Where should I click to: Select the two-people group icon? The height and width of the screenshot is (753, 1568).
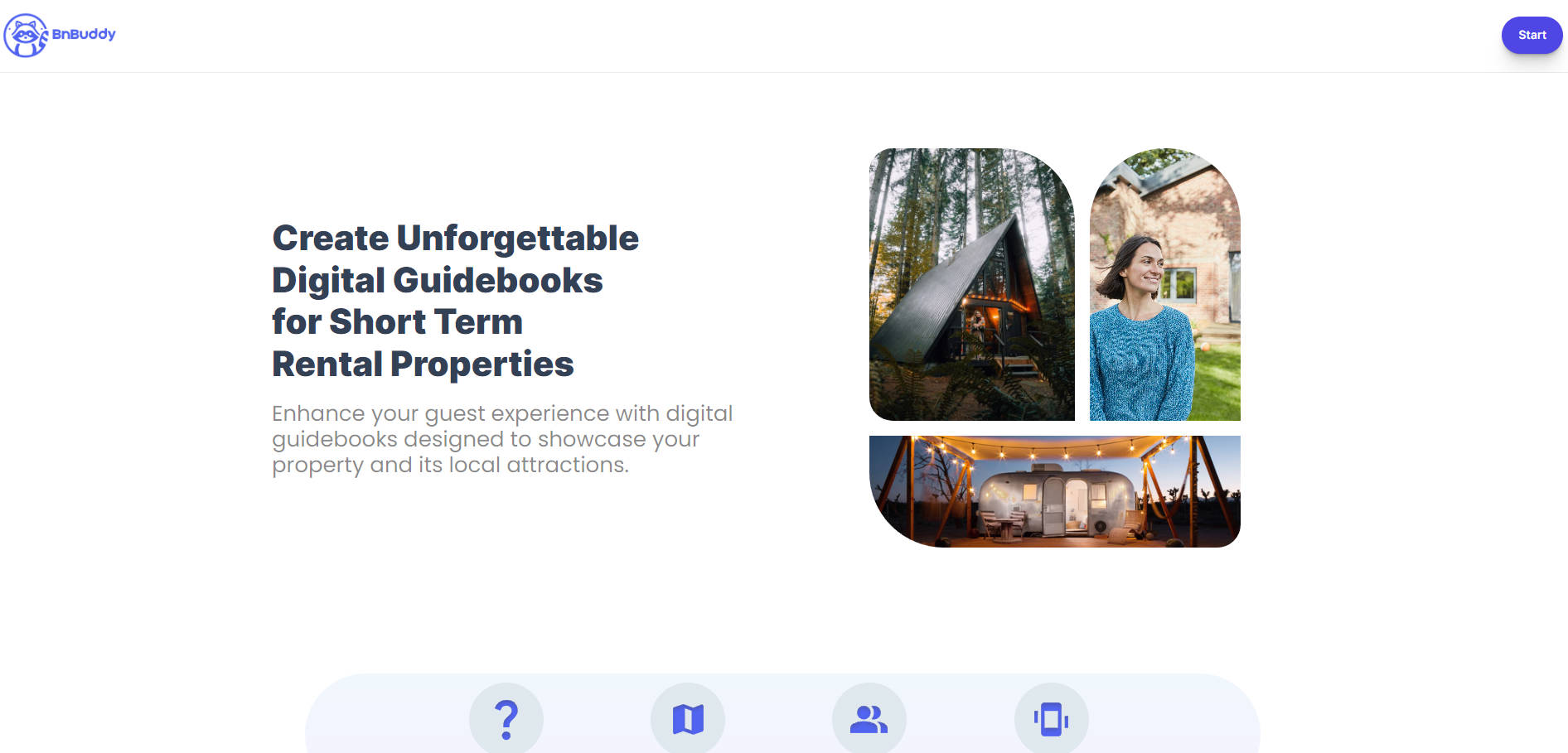pyautogui.click(x=869, y=719)
